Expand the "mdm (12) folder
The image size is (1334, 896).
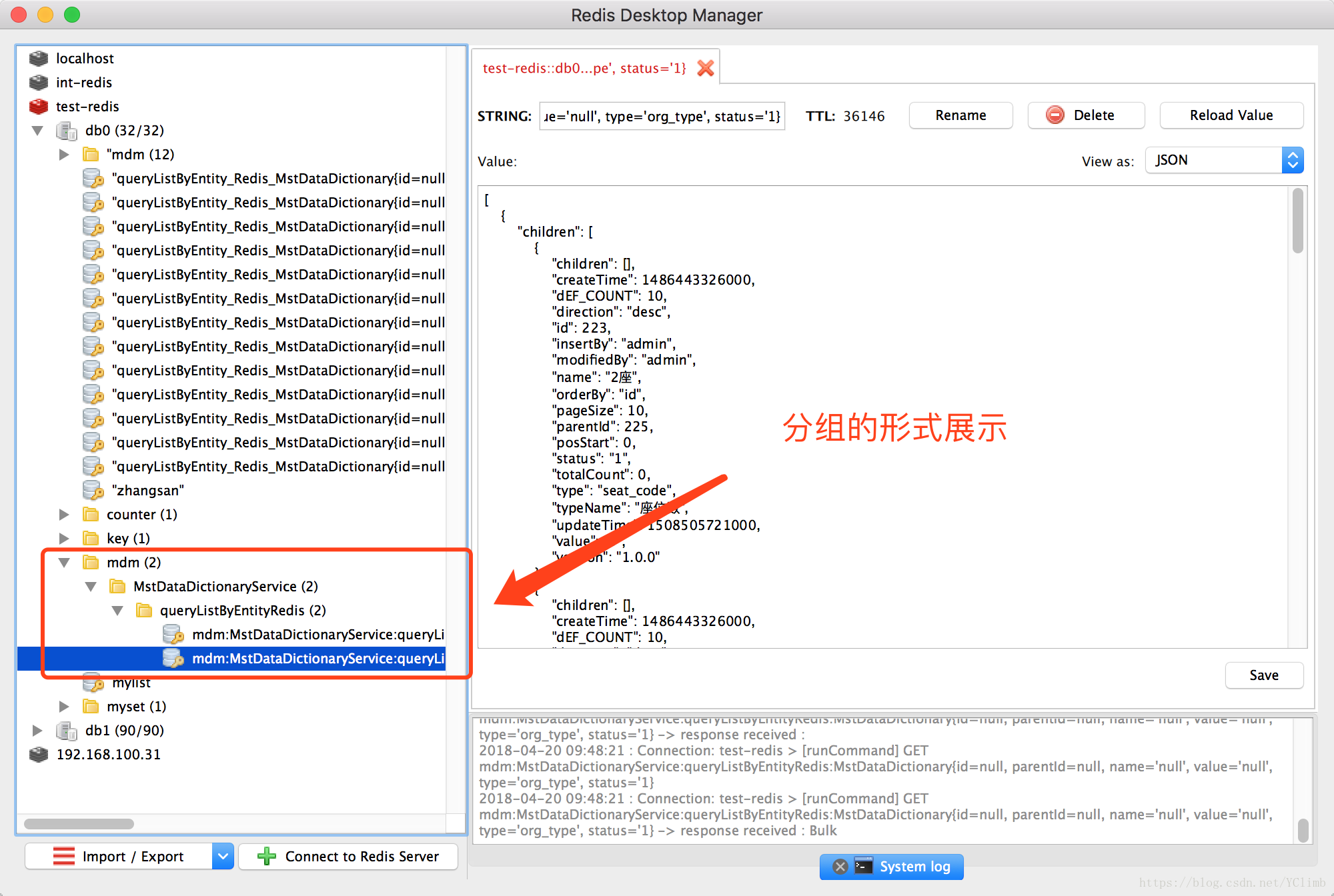coord(64,155)
